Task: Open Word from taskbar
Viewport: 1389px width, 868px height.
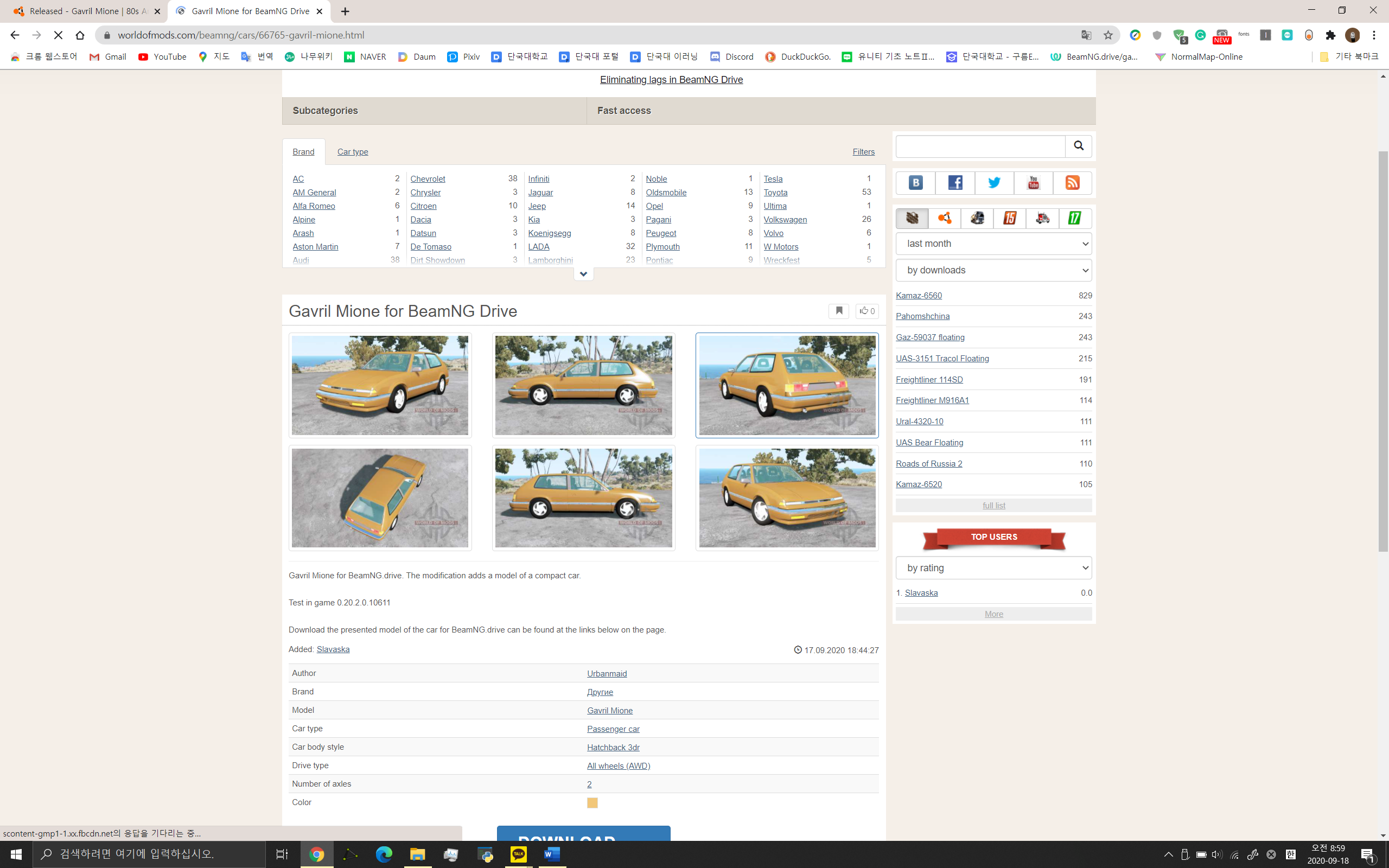Action: pyautogui.click(x=552, y=854)
